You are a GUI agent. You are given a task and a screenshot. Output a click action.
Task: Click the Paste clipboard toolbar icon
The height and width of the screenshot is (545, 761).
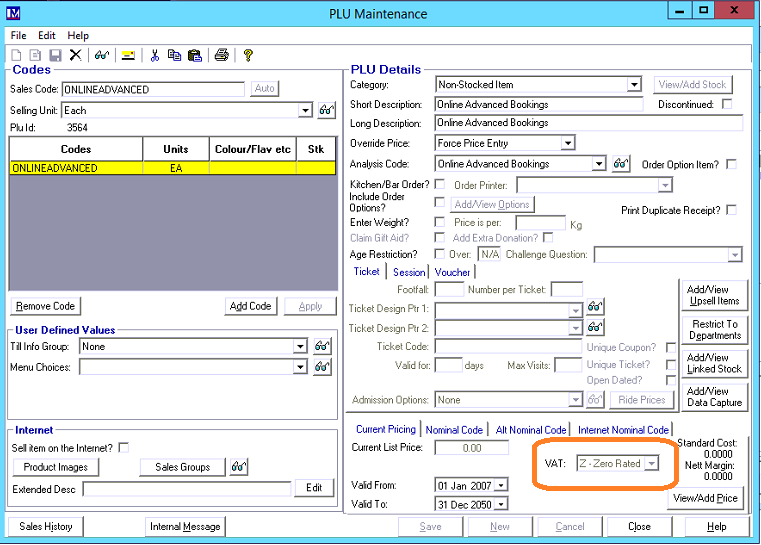pyautogui.click(x=194, y=55)
